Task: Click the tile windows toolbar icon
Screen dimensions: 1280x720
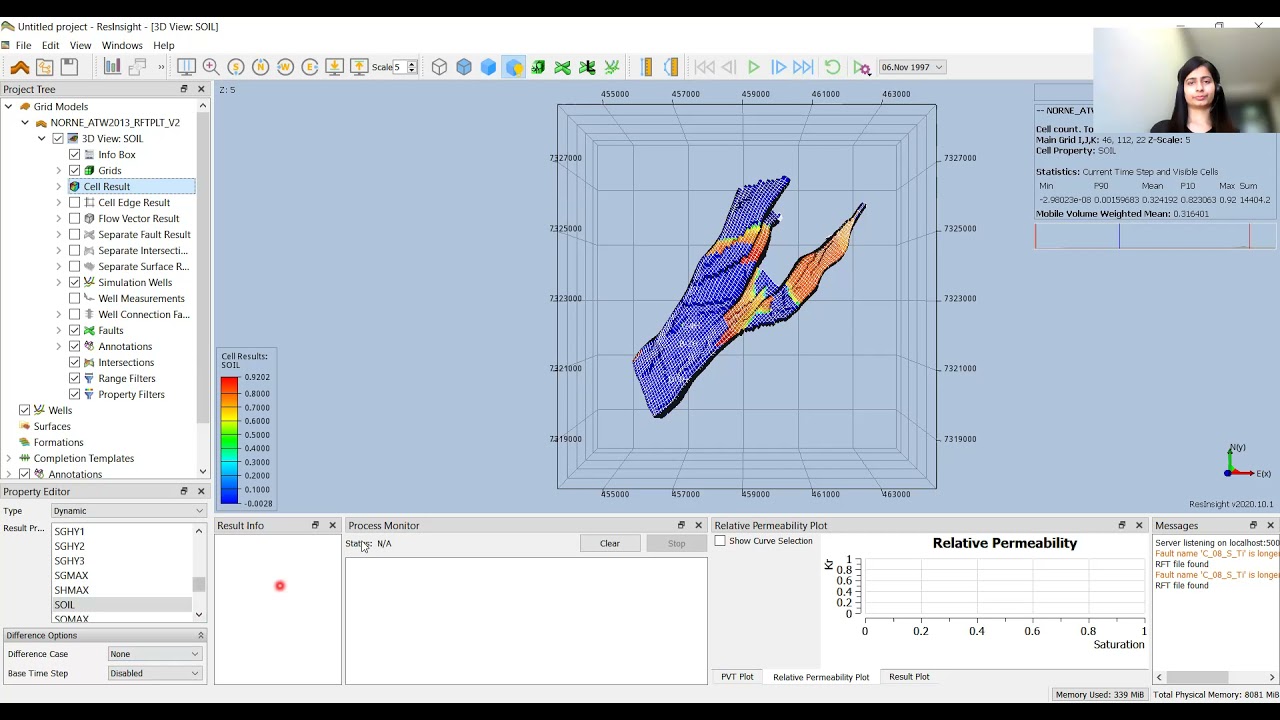Action: (186, 67)
